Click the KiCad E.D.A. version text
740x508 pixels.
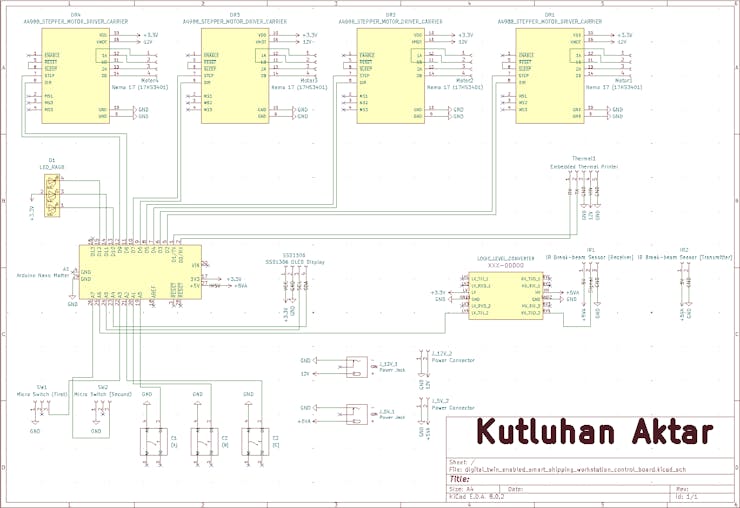[x=477, y=497]
